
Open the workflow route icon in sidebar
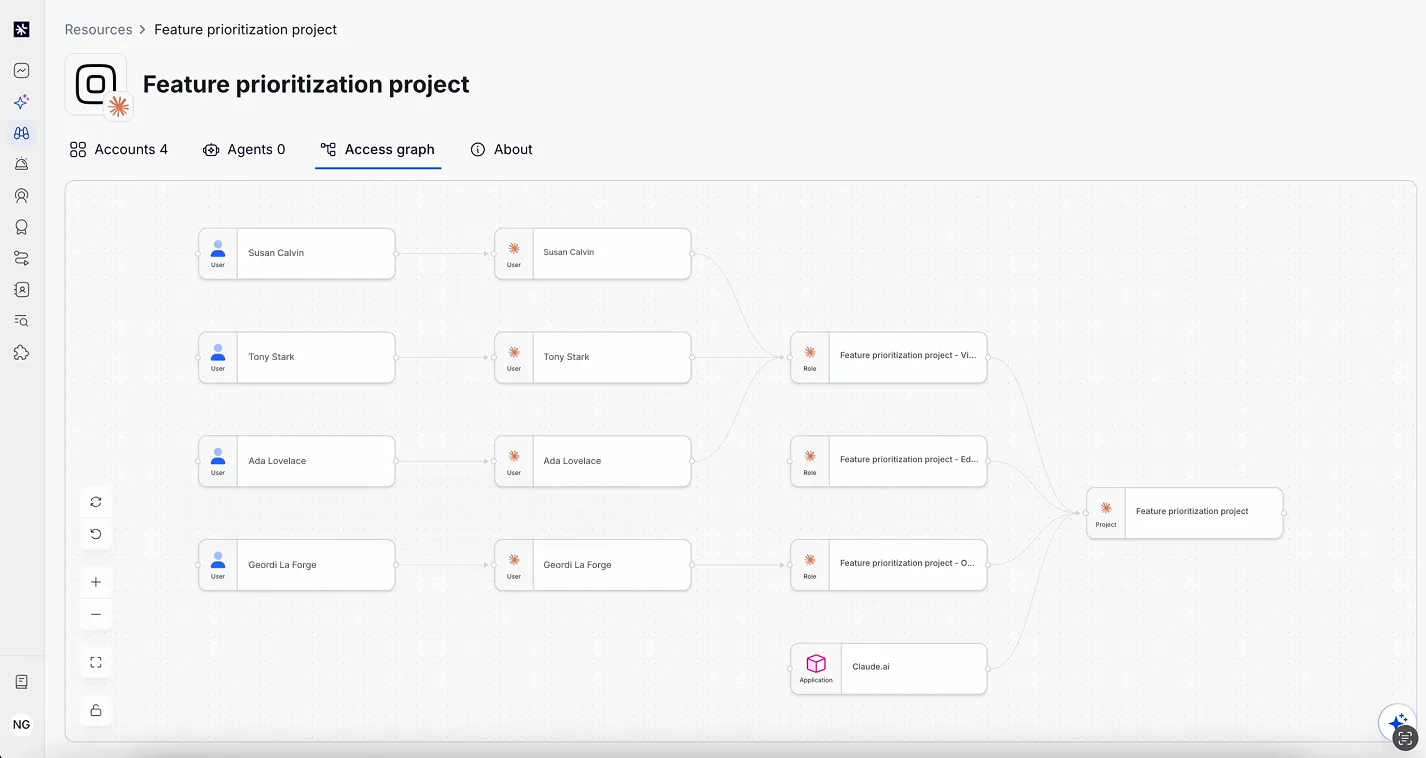click(21, 258)
